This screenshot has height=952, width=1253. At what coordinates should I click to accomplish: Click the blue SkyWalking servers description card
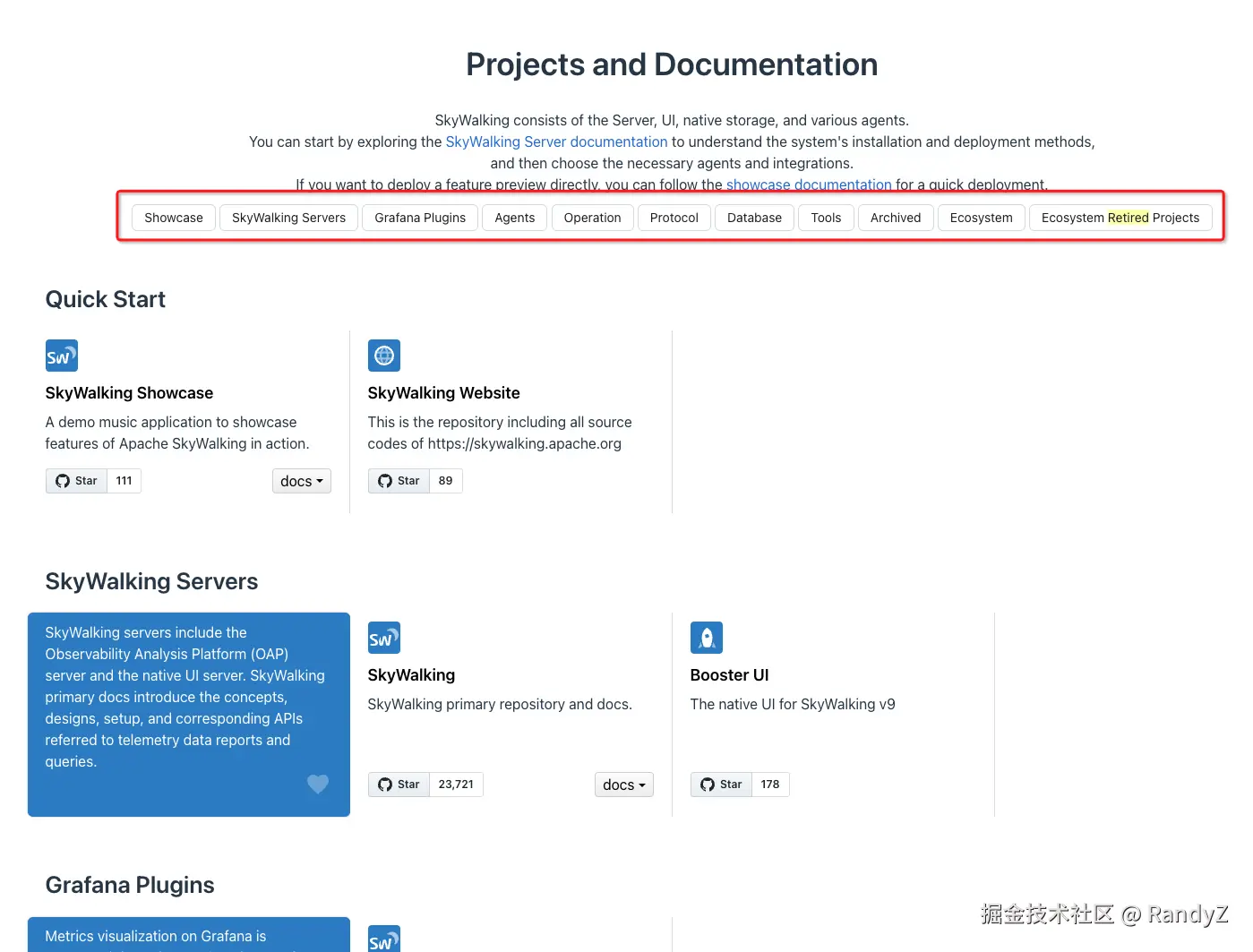click(189, 715)
